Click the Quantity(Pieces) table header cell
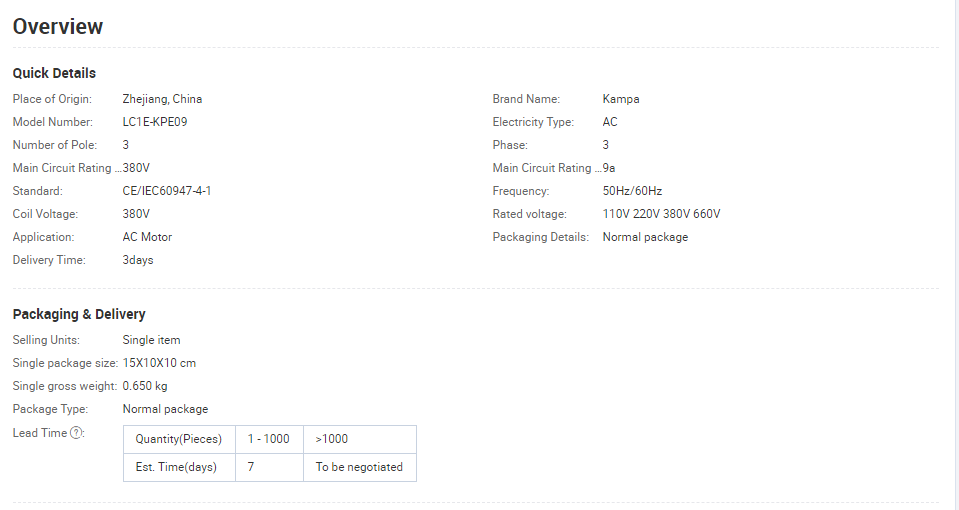Screen dimensions: 959x510 click(179, 439)
